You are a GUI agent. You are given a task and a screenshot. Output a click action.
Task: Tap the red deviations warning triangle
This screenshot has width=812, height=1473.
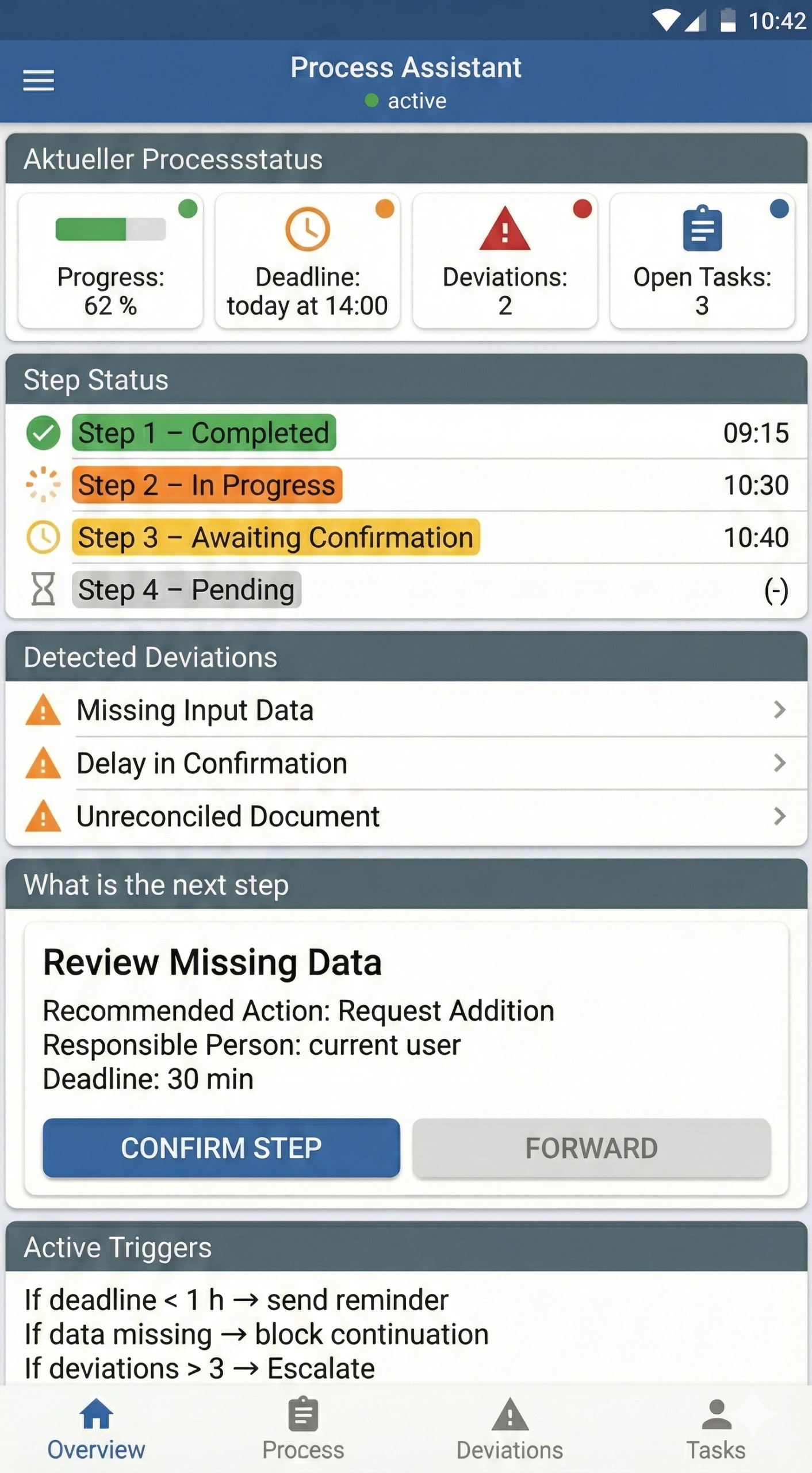click(x=504, y=229)
